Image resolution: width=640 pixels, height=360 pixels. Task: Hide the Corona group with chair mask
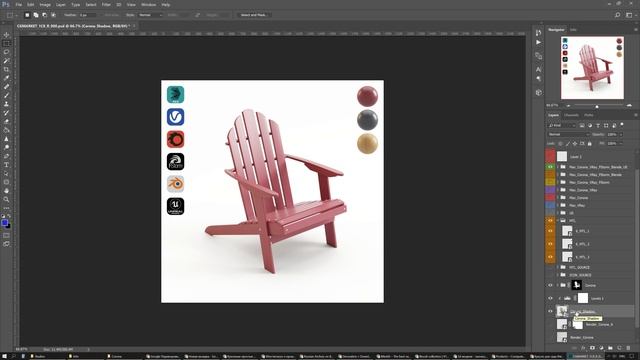tap(550, 285)
